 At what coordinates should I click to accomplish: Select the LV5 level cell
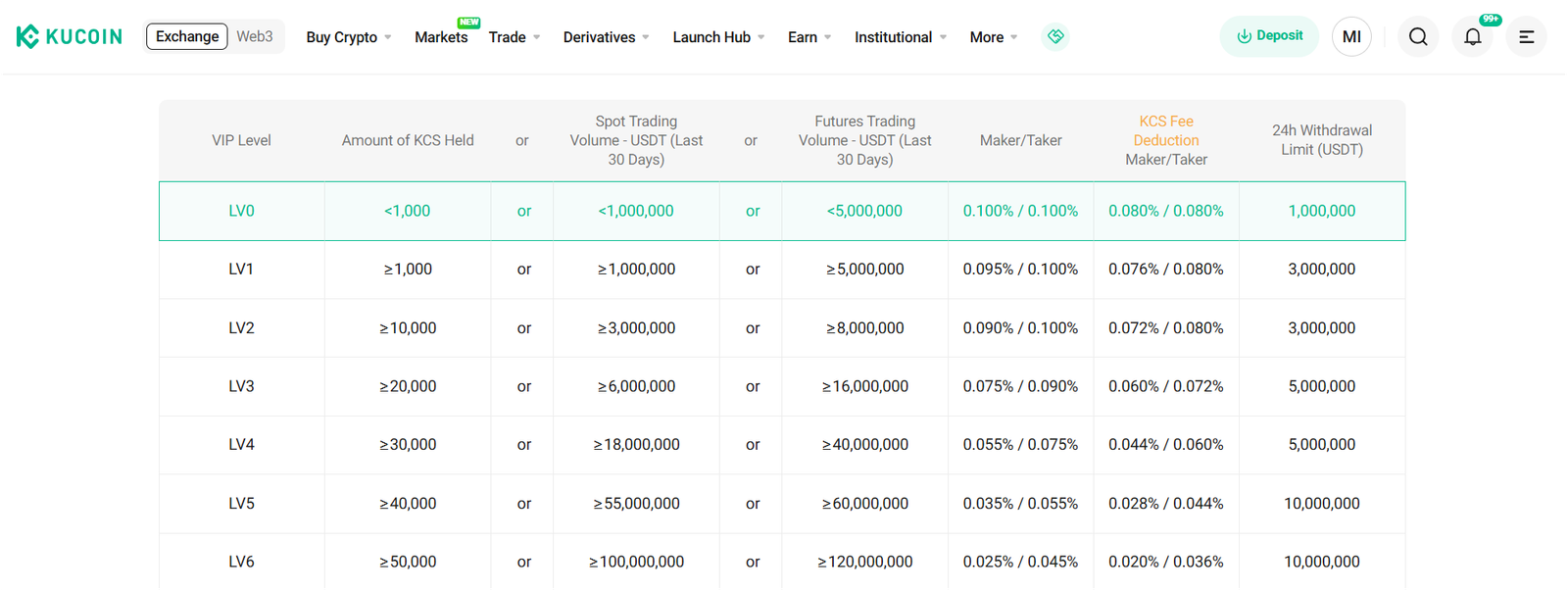(x=241, y=503)
